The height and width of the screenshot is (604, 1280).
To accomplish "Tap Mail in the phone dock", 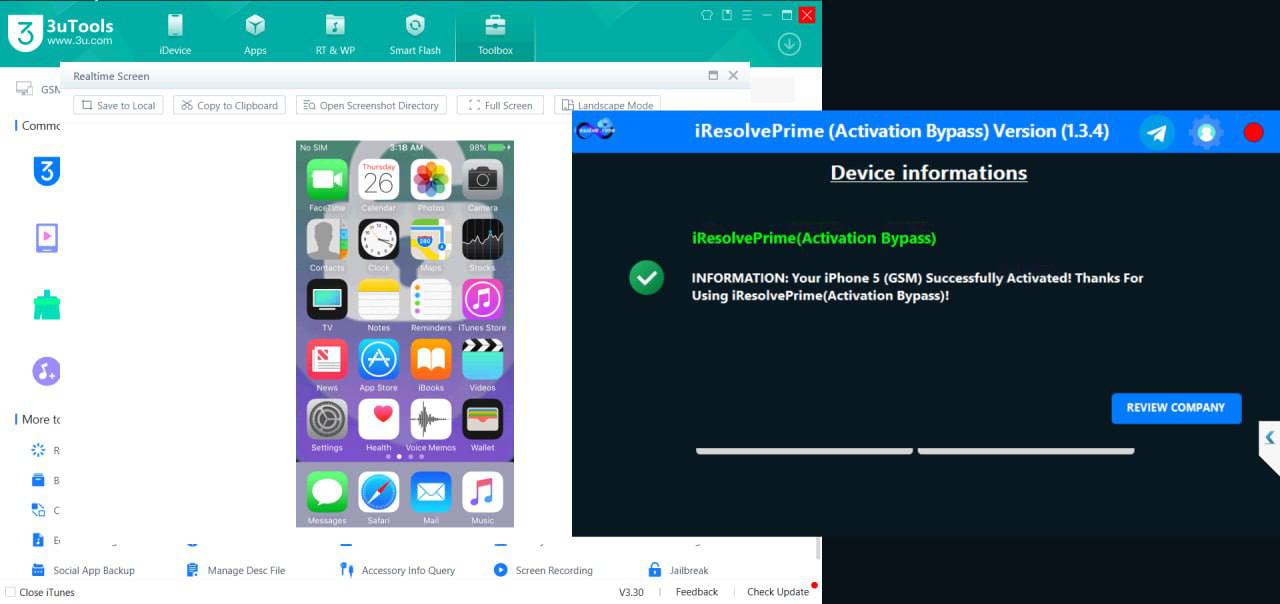I will [x=431, y=493].
